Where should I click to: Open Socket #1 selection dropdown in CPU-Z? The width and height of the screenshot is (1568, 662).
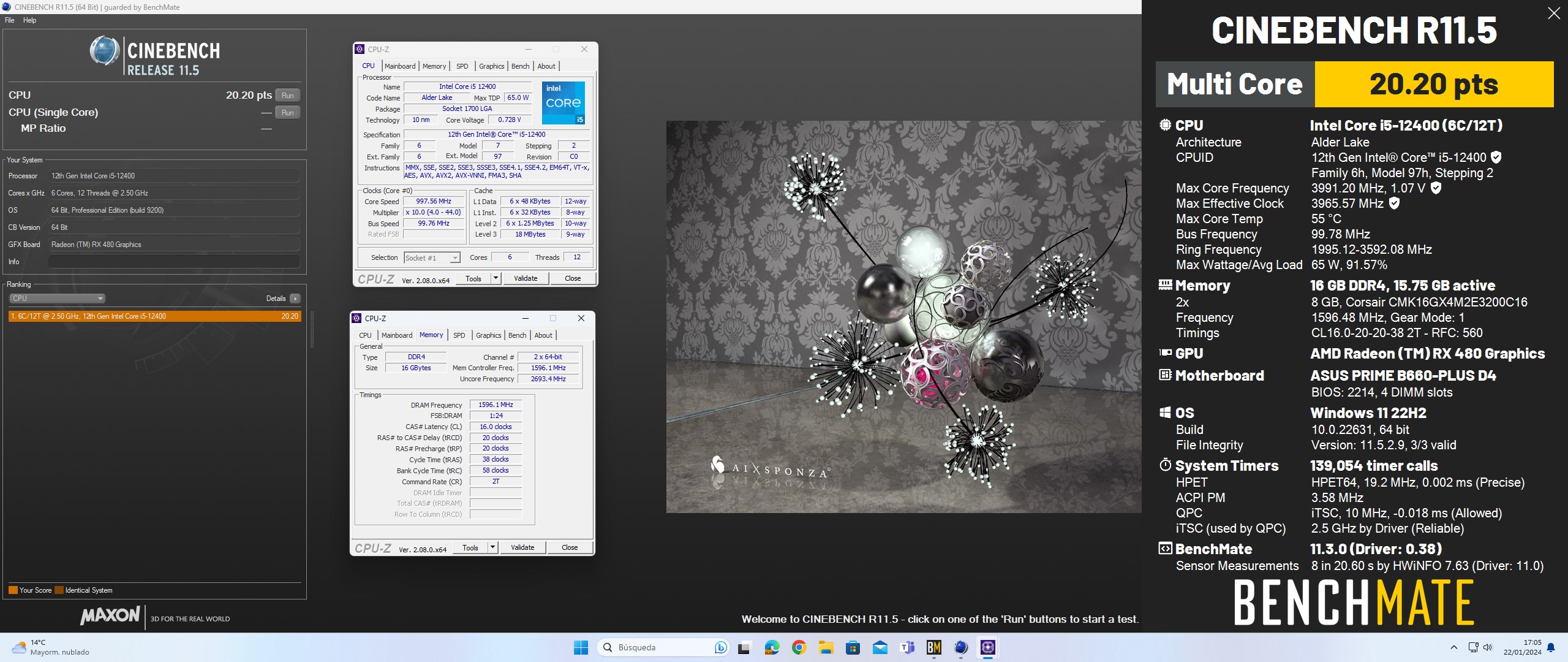432,258
